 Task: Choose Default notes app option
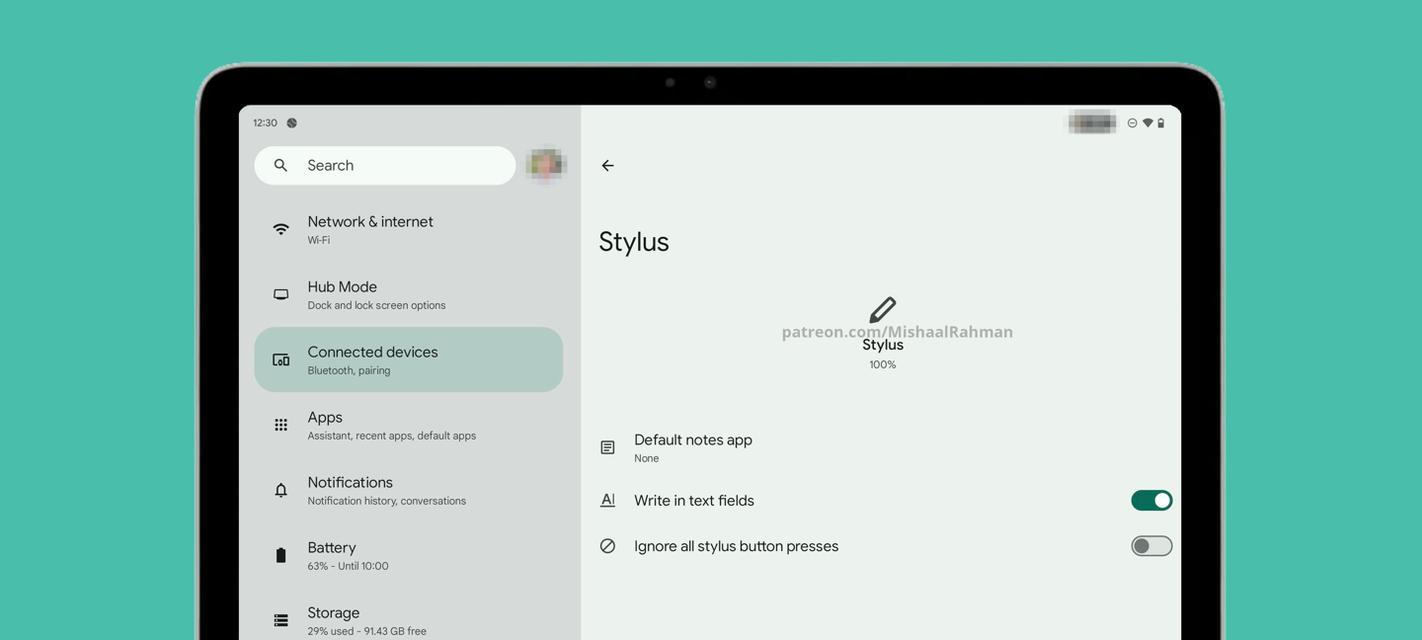tap(882, 447)
